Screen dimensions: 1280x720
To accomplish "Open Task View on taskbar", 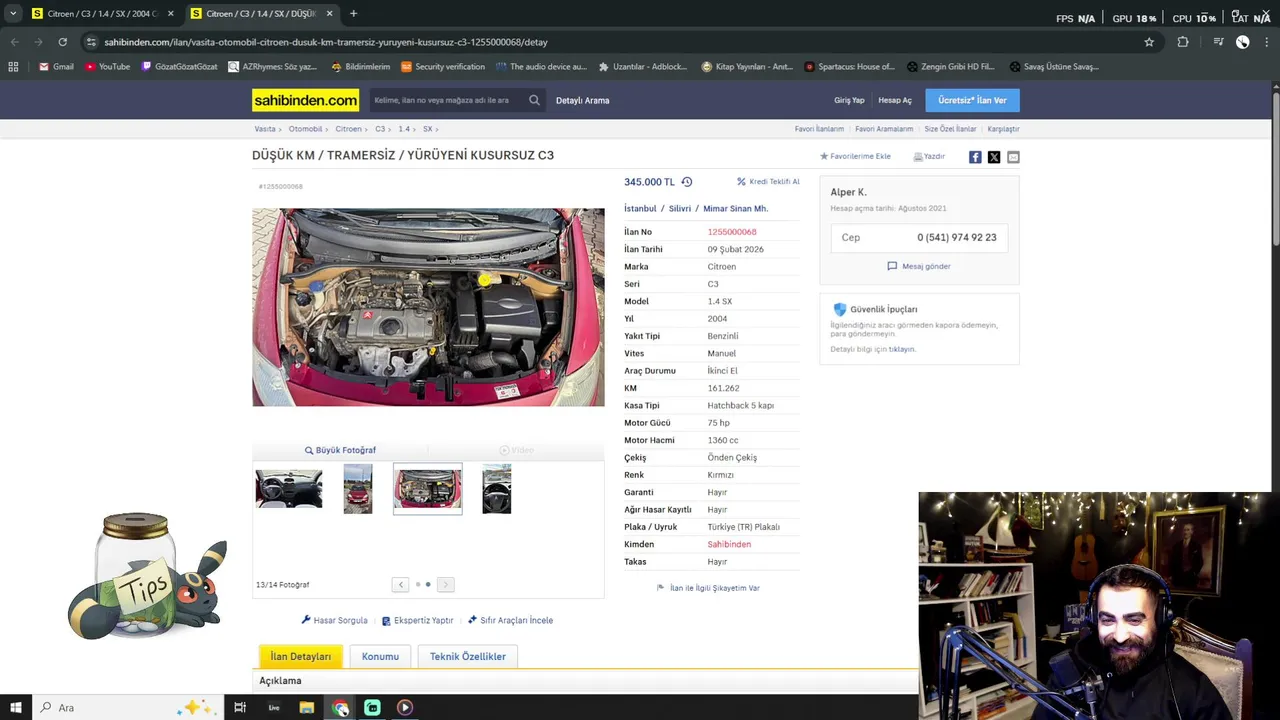I will 240,708.
